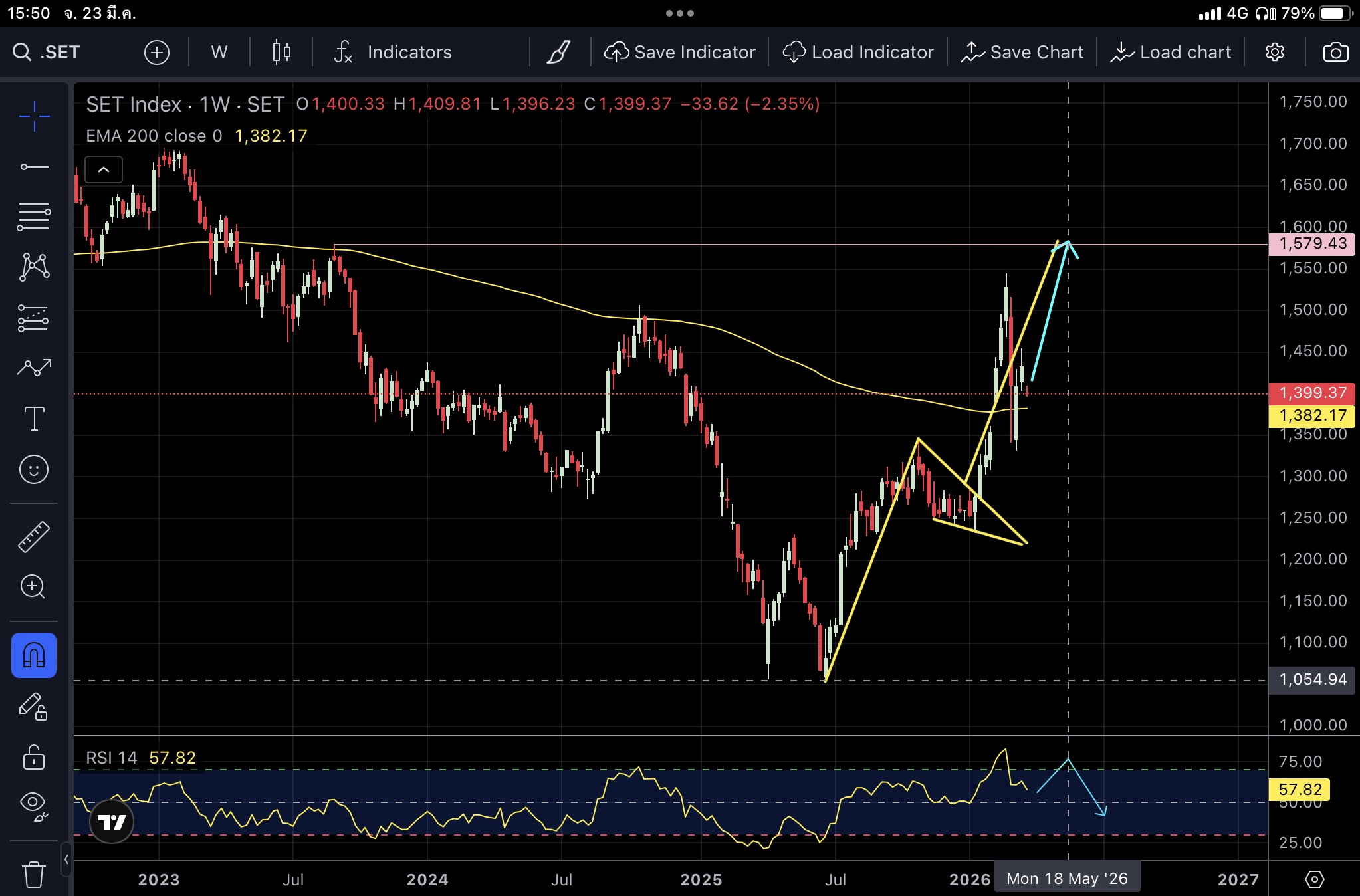Screen dimensions: 1360x896
Task: Click the trash icon to remove drawings
Action: (34, 874)
